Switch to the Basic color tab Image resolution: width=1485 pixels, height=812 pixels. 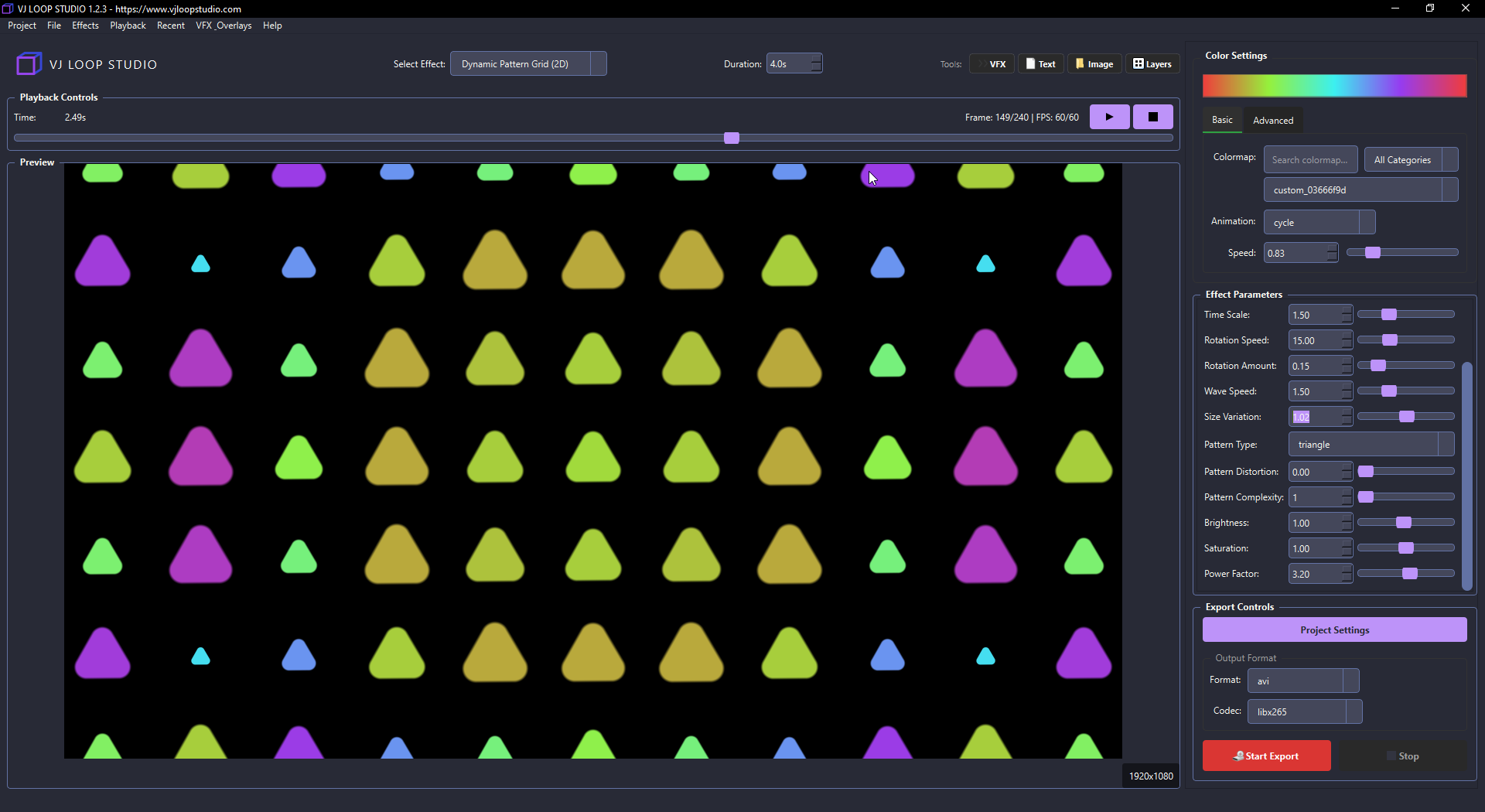coord(1222,120)
